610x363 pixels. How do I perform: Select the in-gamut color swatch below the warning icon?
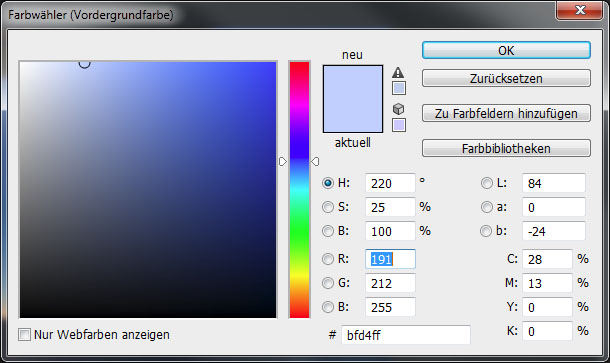tap(399, 88)
